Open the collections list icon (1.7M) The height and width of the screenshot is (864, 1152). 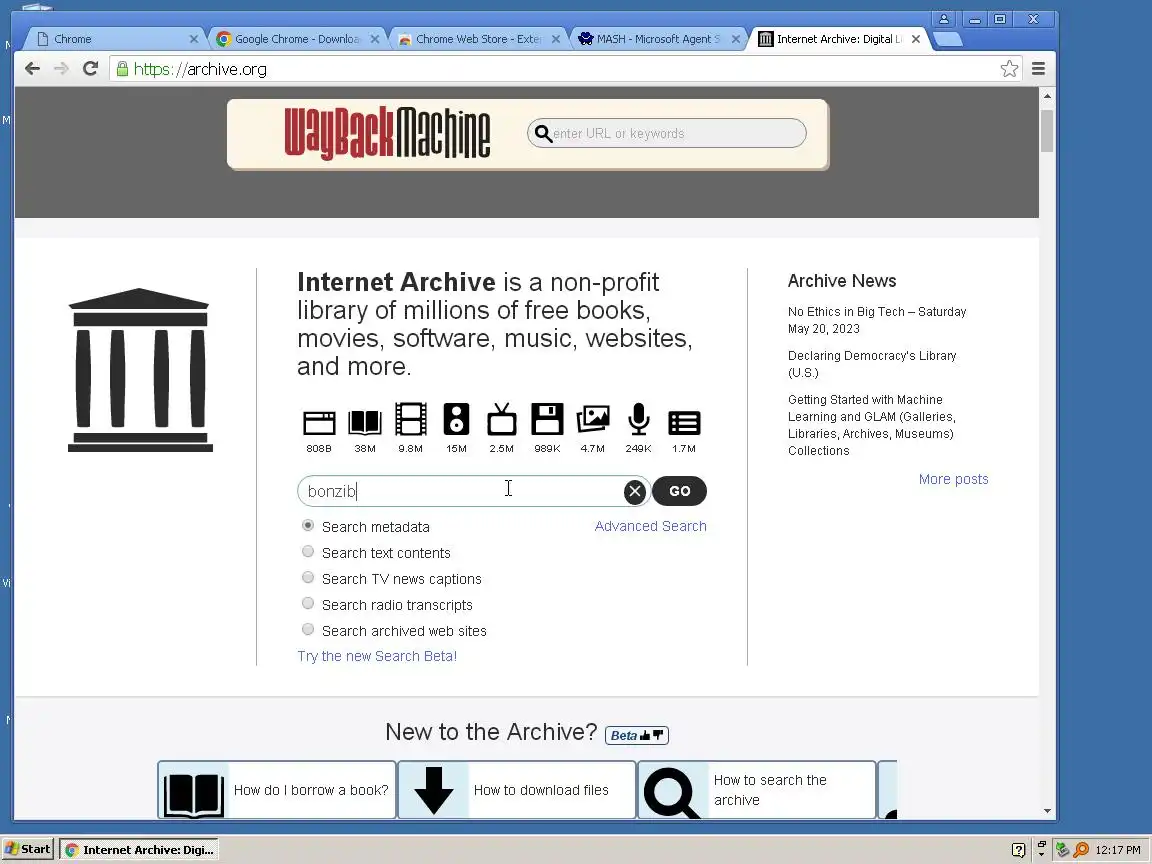pos(684,423)
